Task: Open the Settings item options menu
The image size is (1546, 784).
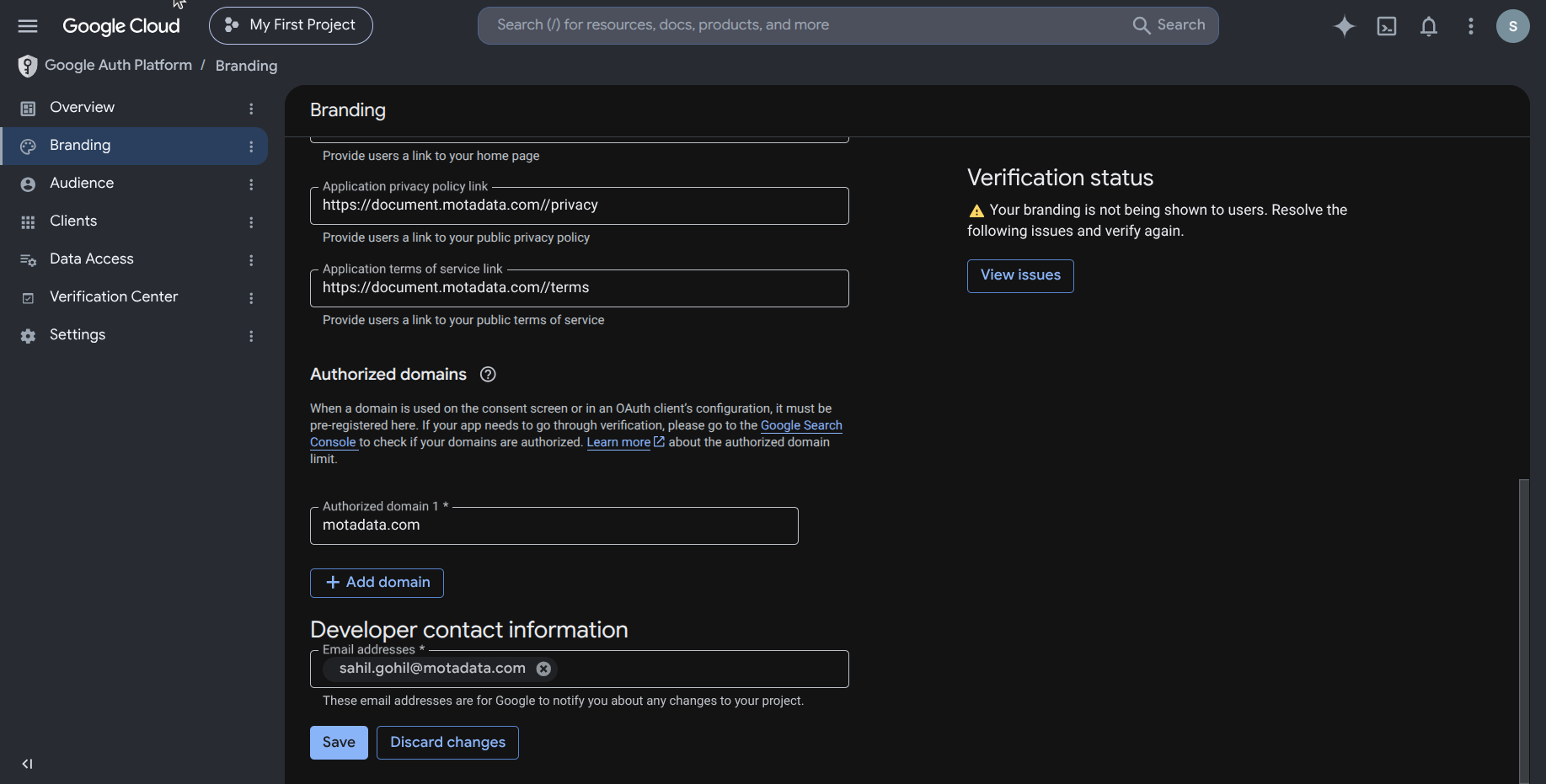Action: (251, 335)
